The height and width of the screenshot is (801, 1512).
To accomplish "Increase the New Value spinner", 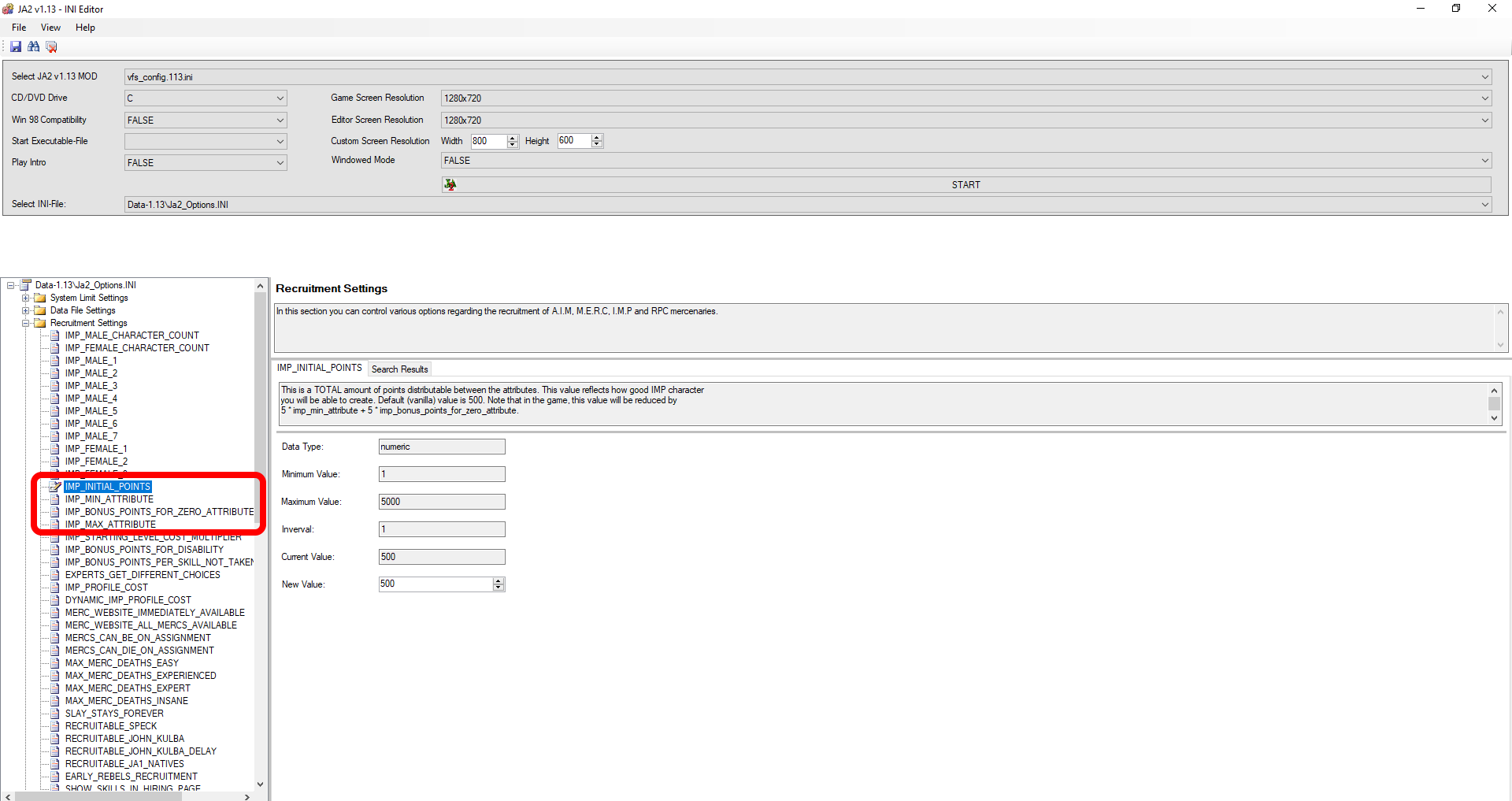I will (x=498, y=580).
